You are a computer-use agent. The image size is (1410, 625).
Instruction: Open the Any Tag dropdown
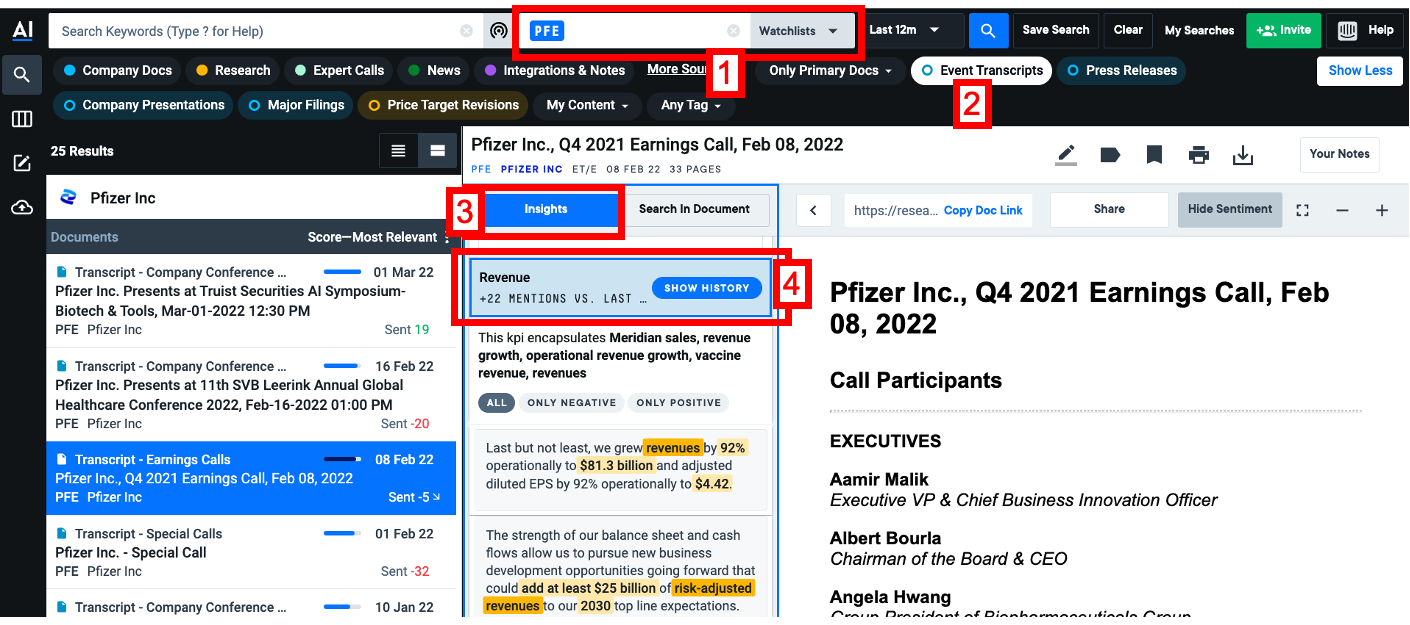(x=692, y=105)
